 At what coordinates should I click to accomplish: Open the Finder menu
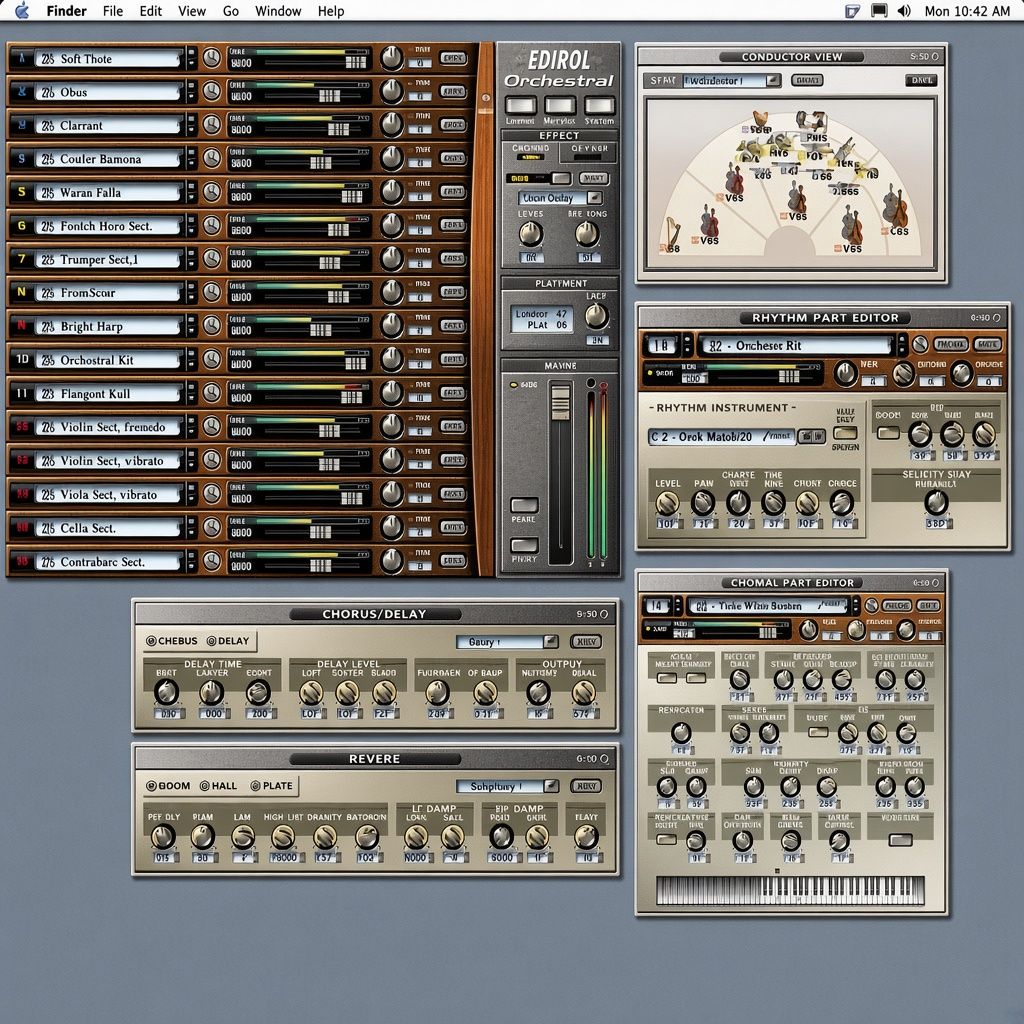(67, 11)
